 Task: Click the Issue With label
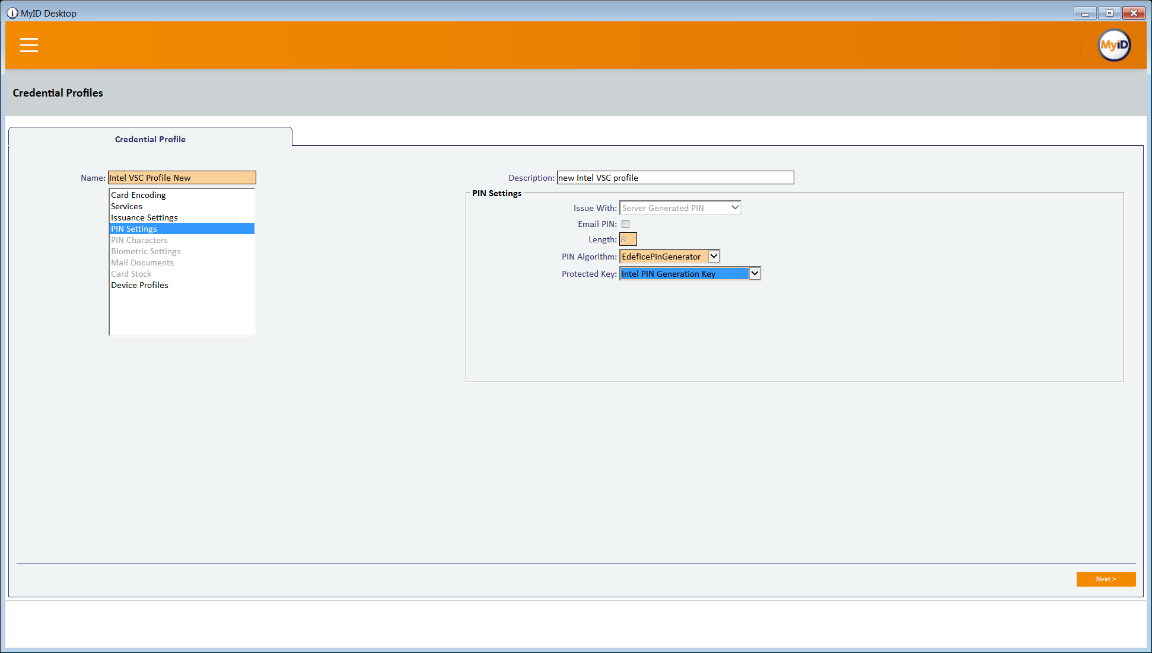click(595, 209)
